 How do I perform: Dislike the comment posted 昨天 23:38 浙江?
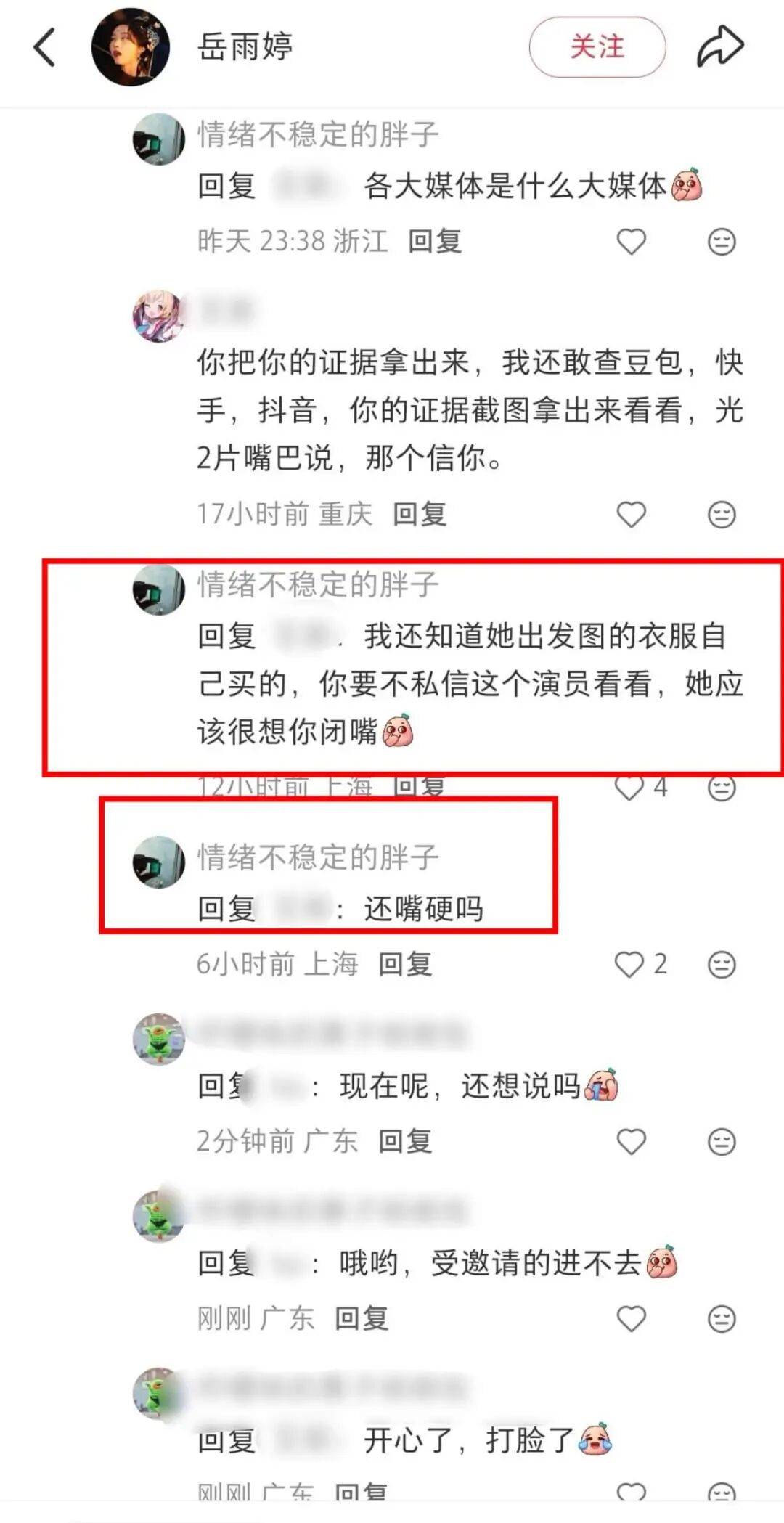pos(722,242)
